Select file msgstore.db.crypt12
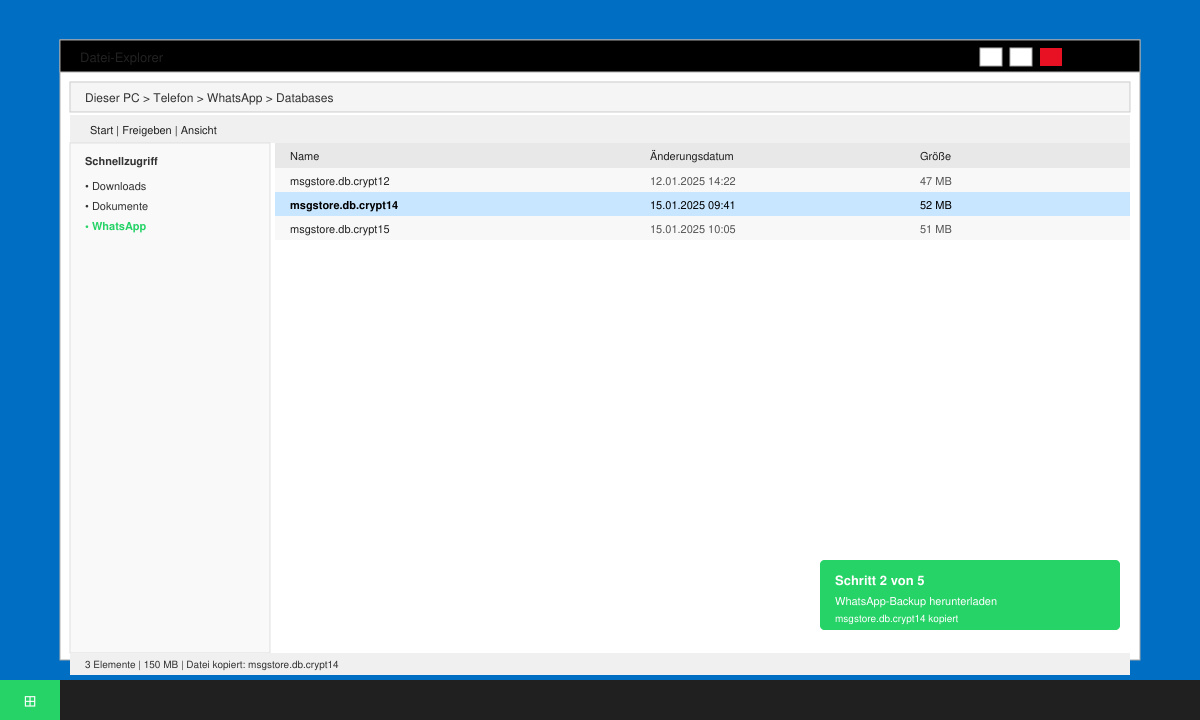This screenshot has width=1200, height=720. (x=702, y=181)
